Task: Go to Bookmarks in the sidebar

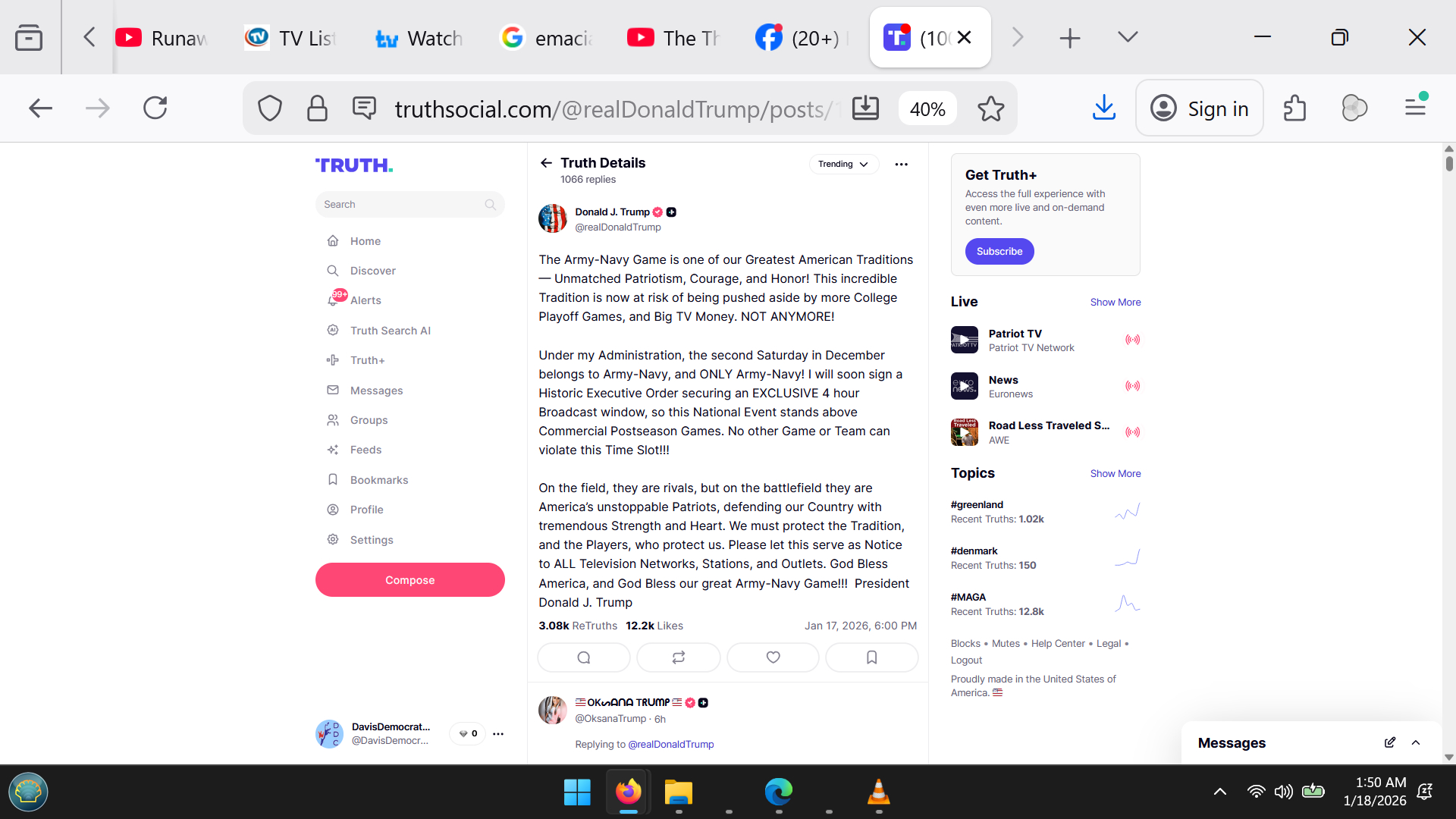Action: [x=378, y=480]
